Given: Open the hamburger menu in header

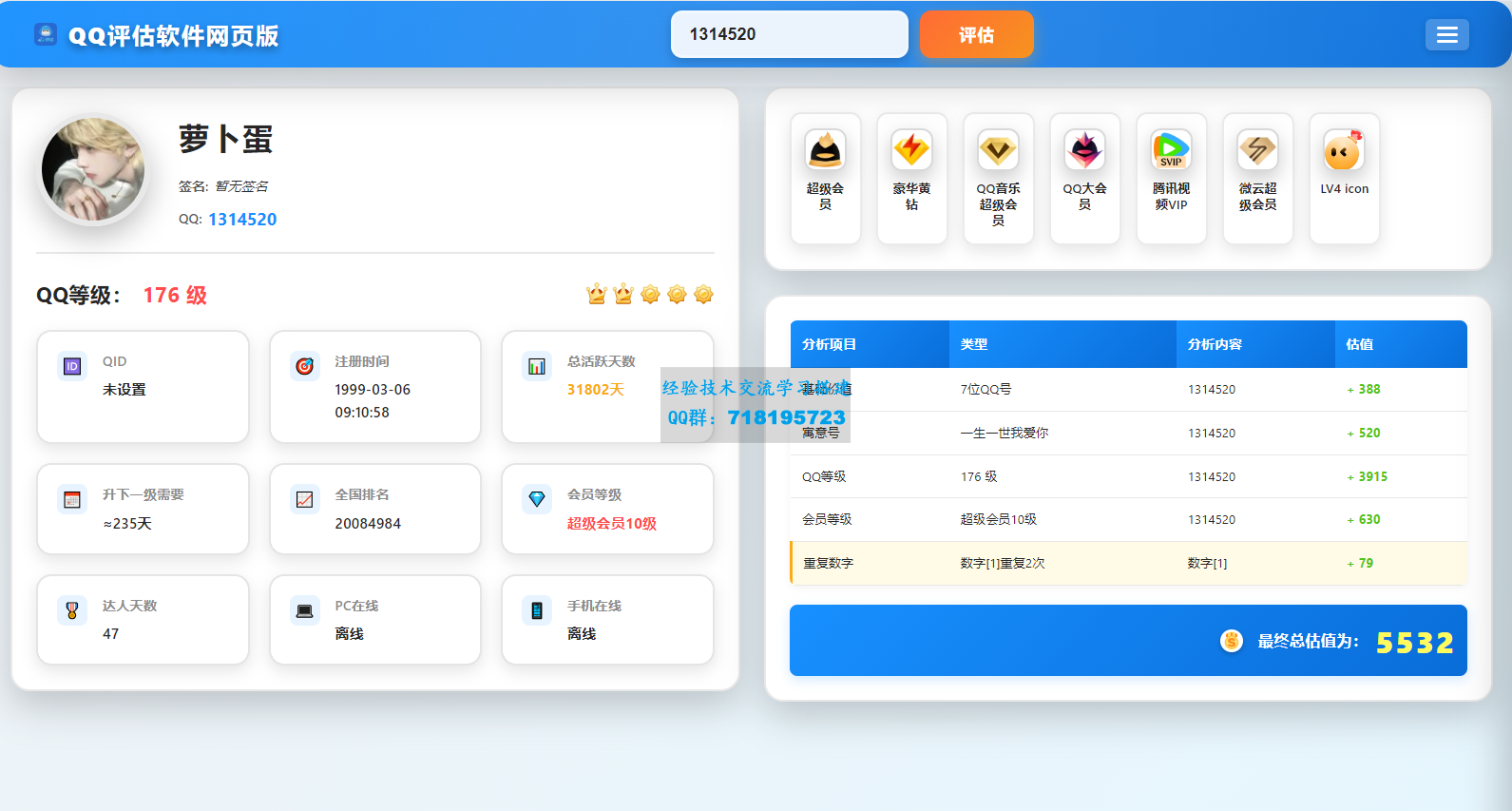Looking at the screenshot, I should 1446,35.
